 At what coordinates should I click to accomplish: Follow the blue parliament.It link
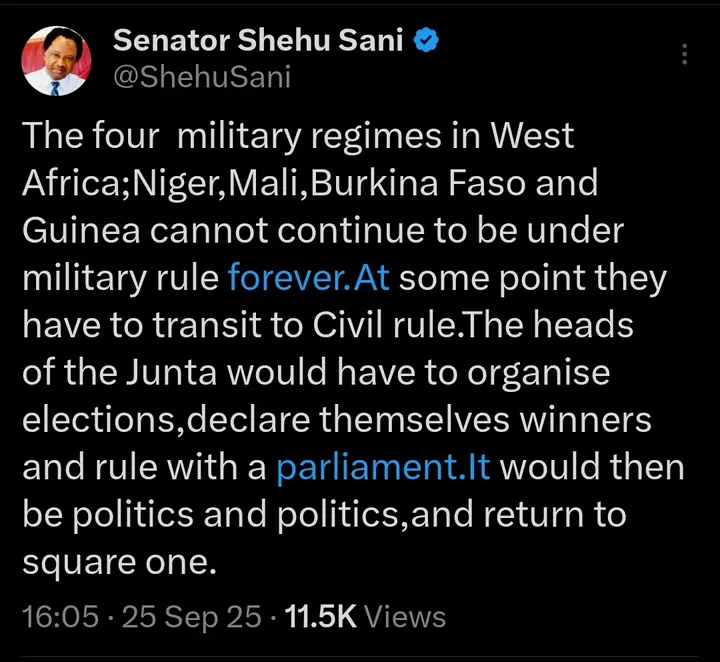(382, 467)
